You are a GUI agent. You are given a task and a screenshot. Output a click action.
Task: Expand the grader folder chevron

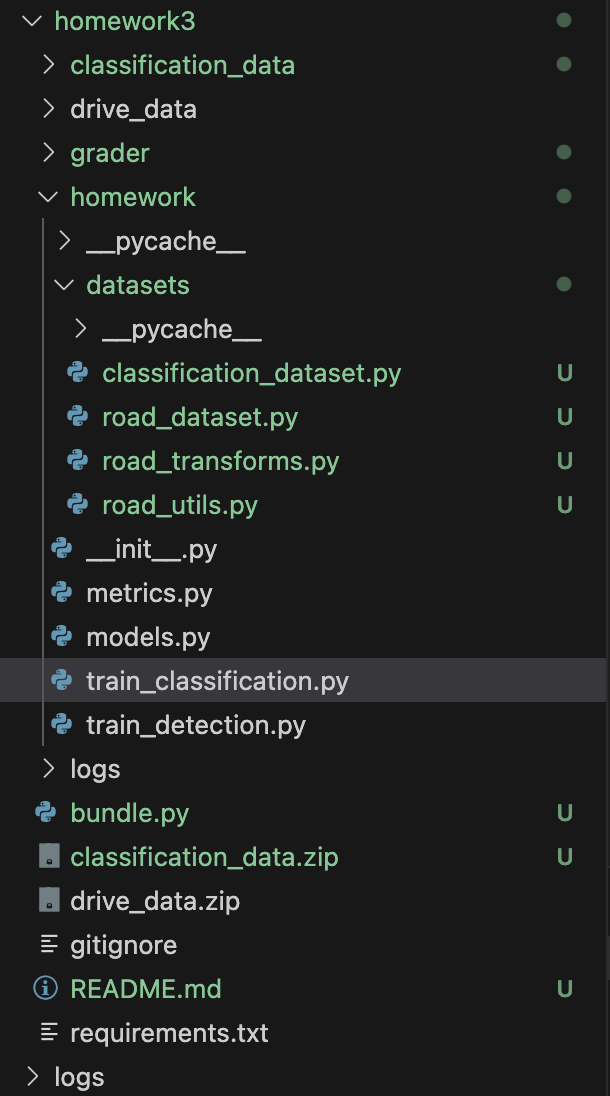click(x=48, y=152)
